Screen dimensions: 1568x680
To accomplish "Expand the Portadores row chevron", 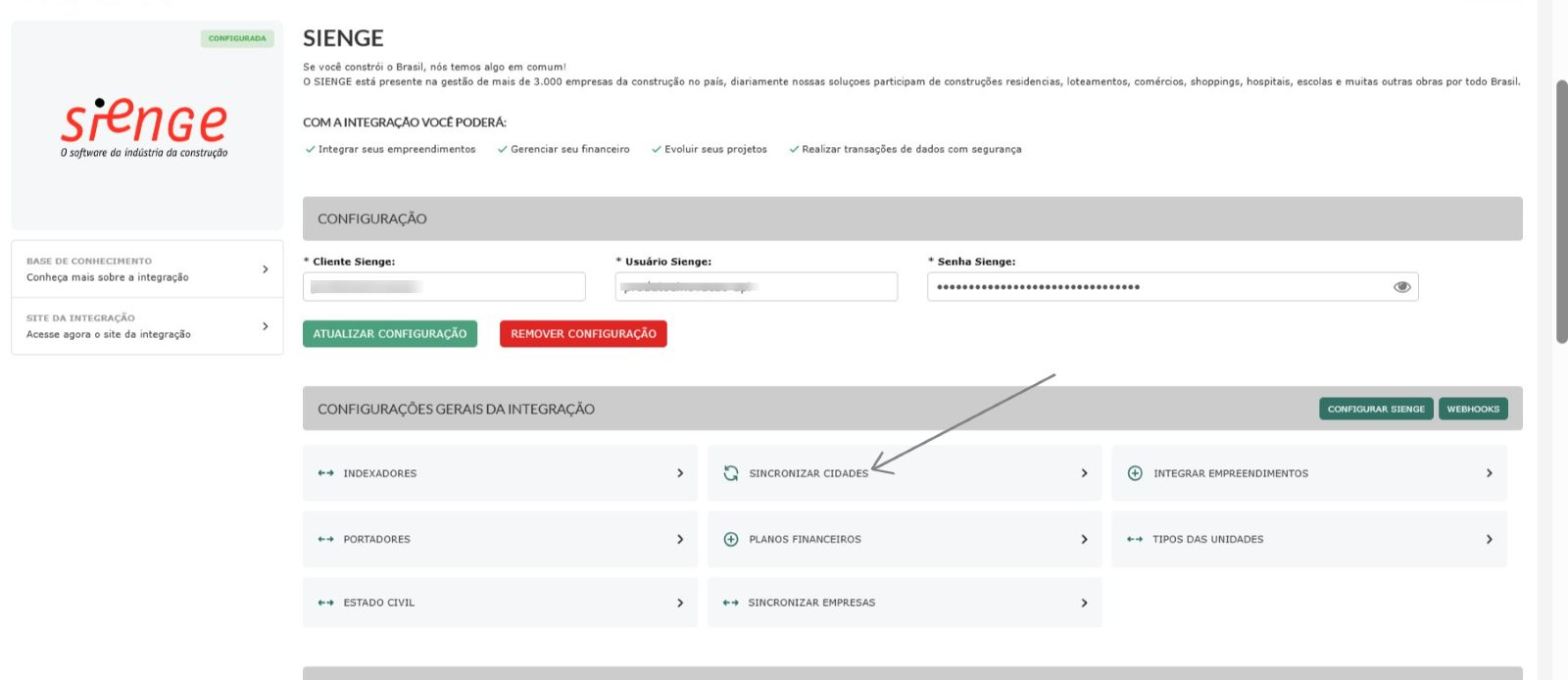I will (680, 539).
